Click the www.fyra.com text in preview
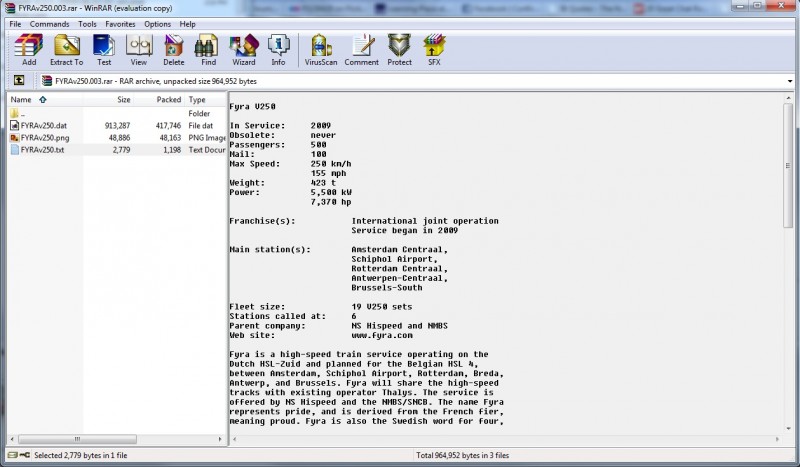Viewport: 800px width, 467px height. click(382, 335)
